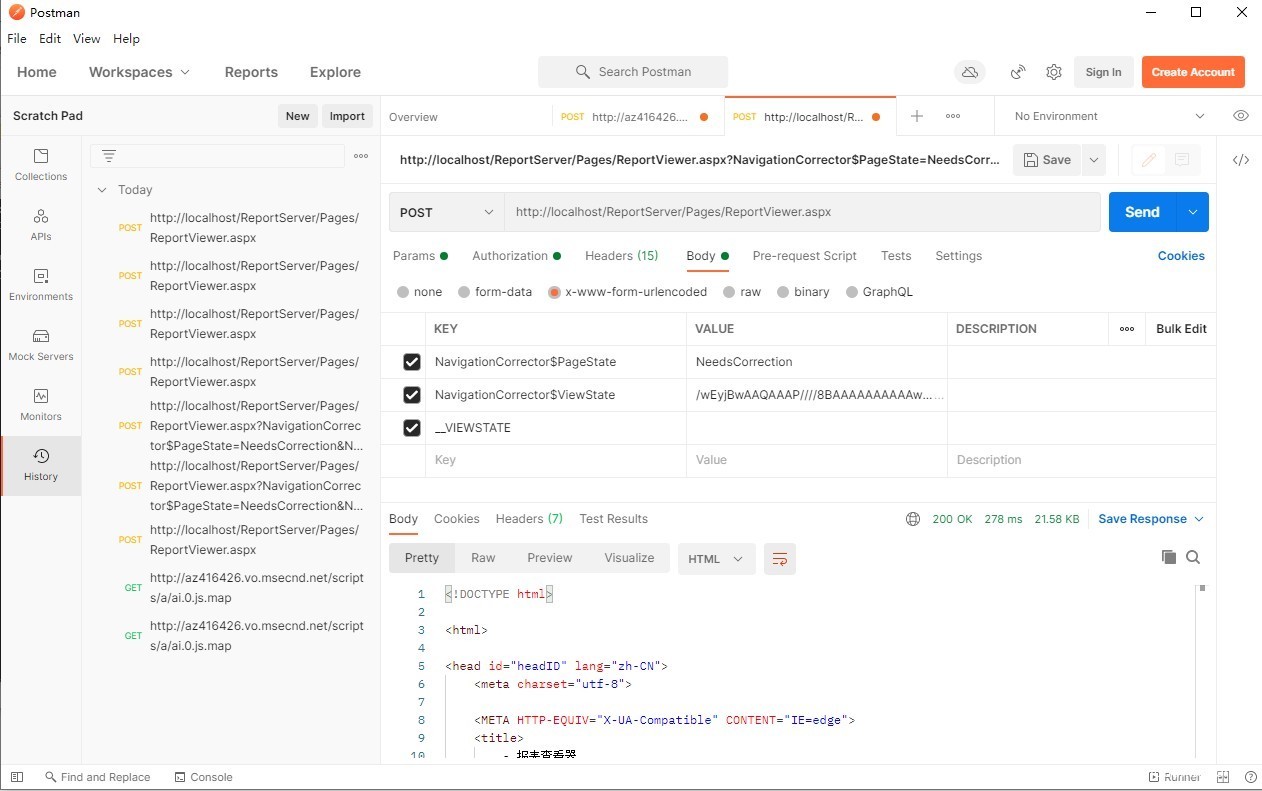1262x791 pixels.
Task: Search the response with magnifier icon
Action: point(1193,557)
